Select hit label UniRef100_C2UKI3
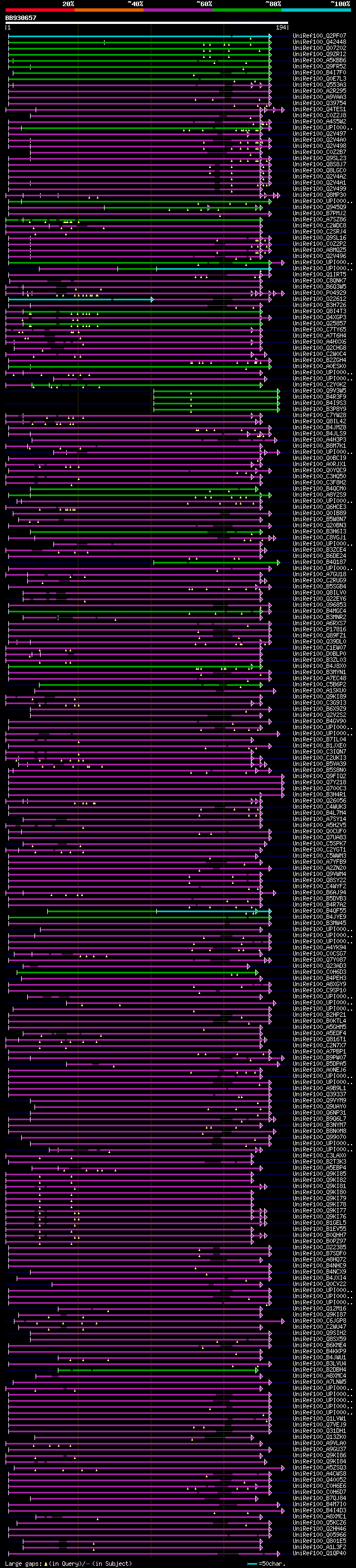The height and width of the screenshot is (1568, 356). tap(319, 758)
